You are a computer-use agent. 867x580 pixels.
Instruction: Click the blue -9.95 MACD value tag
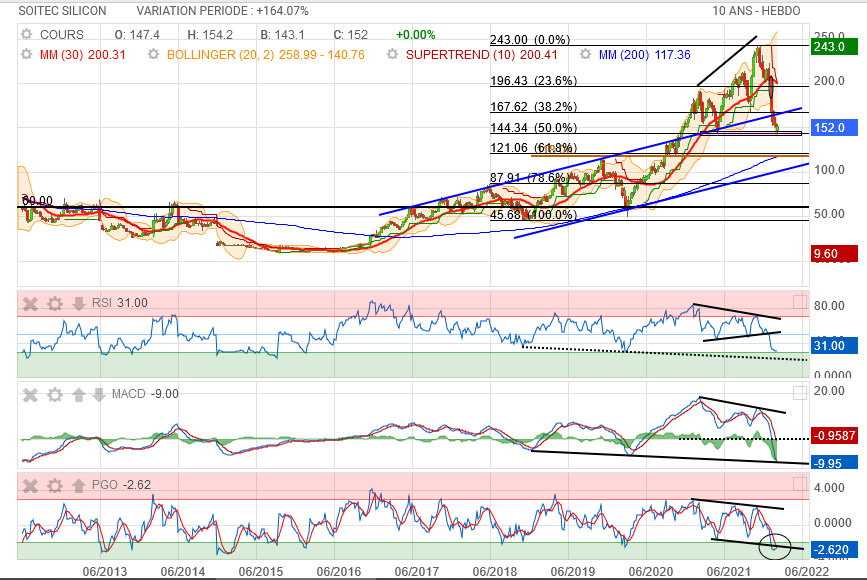point(834,463)
